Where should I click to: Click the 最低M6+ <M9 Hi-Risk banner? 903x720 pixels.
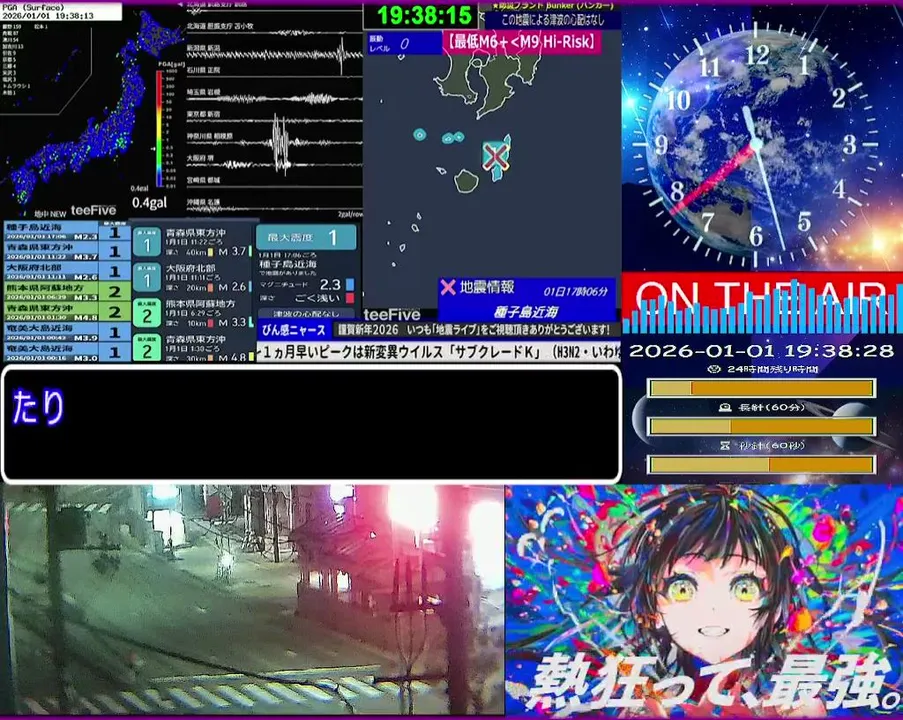522,42
